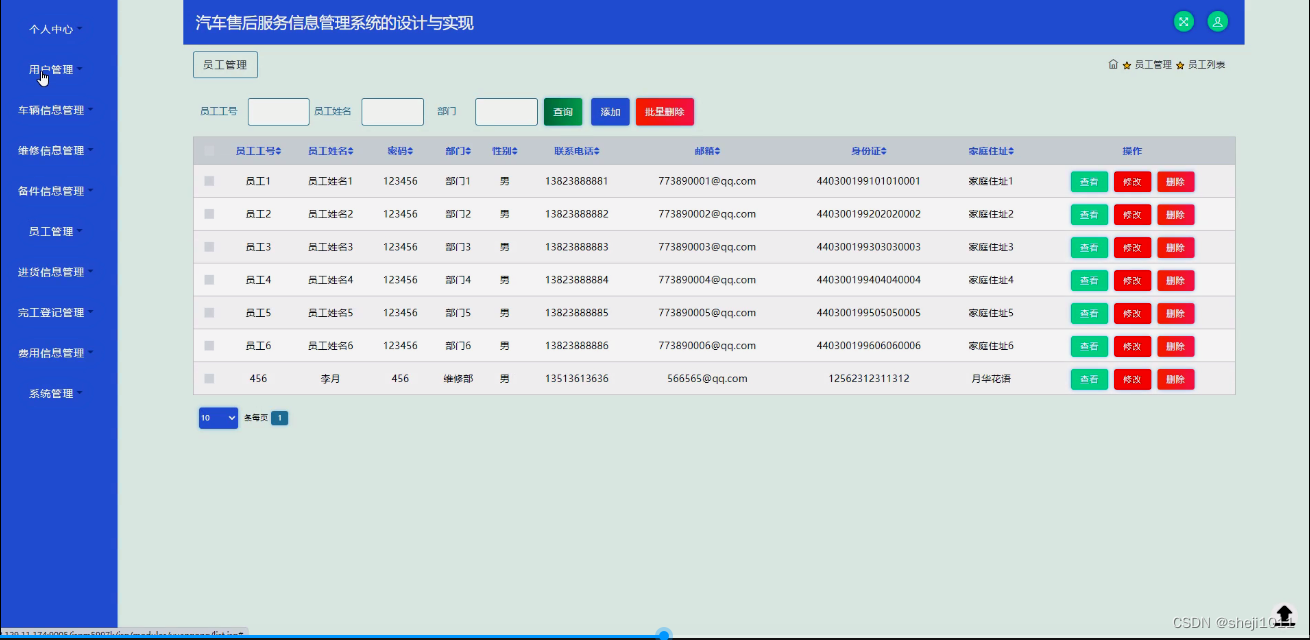Click the fullscreen toggle icon in the header

pos(1183,20)
